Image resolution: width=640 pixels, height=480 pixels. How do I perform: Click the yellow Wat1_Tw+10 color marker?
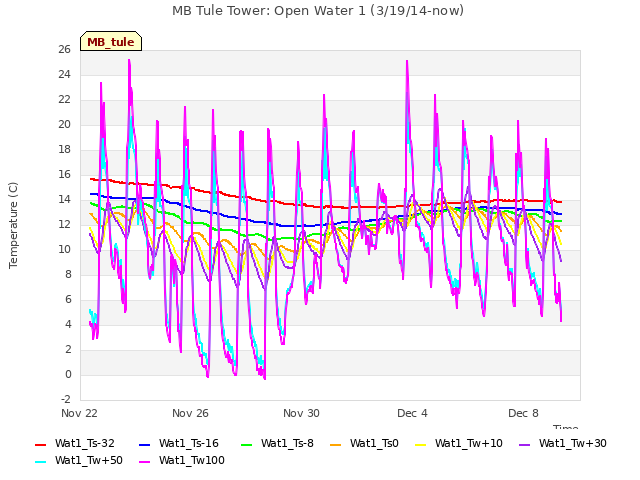coord(420,444)
